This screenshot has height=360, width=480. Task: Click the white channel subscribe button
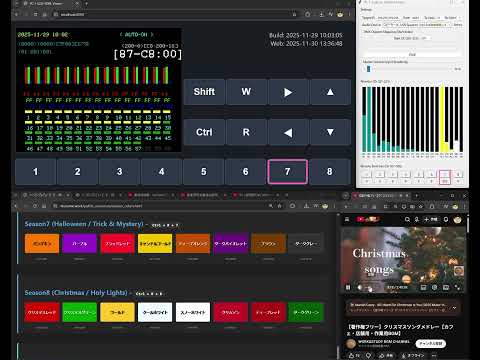coord(431,343)
